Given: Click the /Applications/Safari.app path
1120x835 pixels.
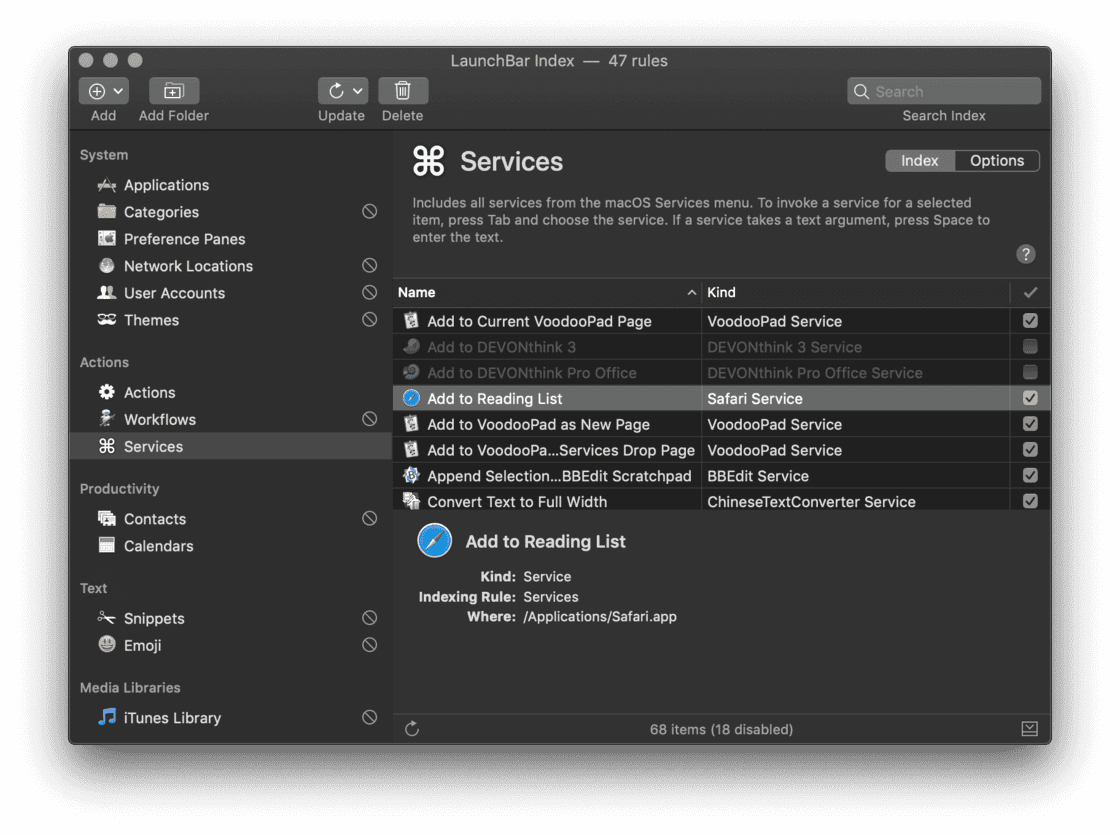Looking at the screenshot, I should [599, 616].
